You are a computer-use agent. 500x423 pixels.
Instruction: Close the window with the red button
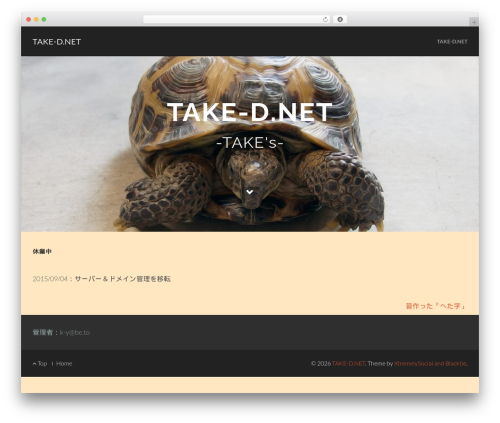coord(29,20)
